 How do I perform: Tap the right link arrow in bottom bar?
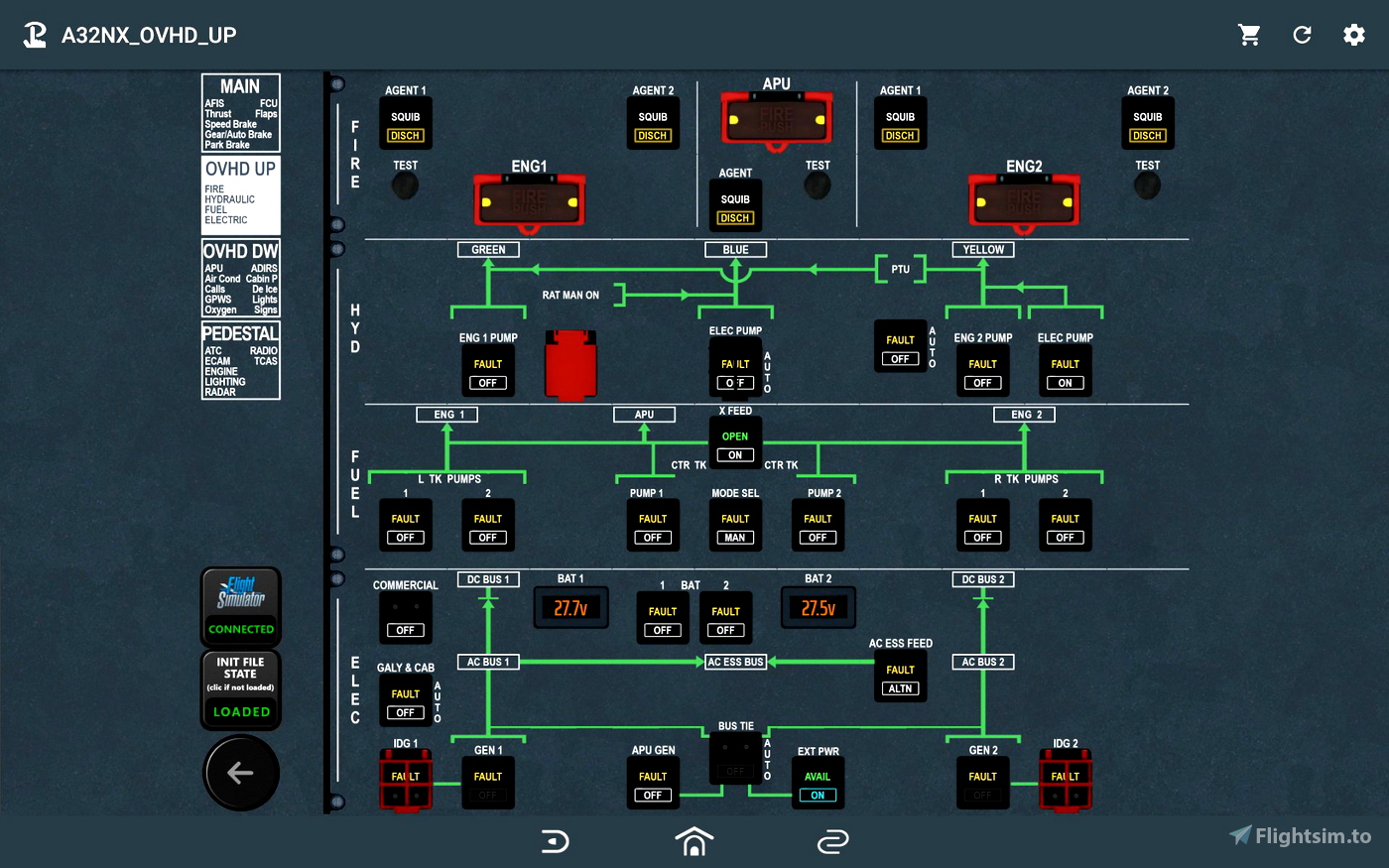pos(832,841)
